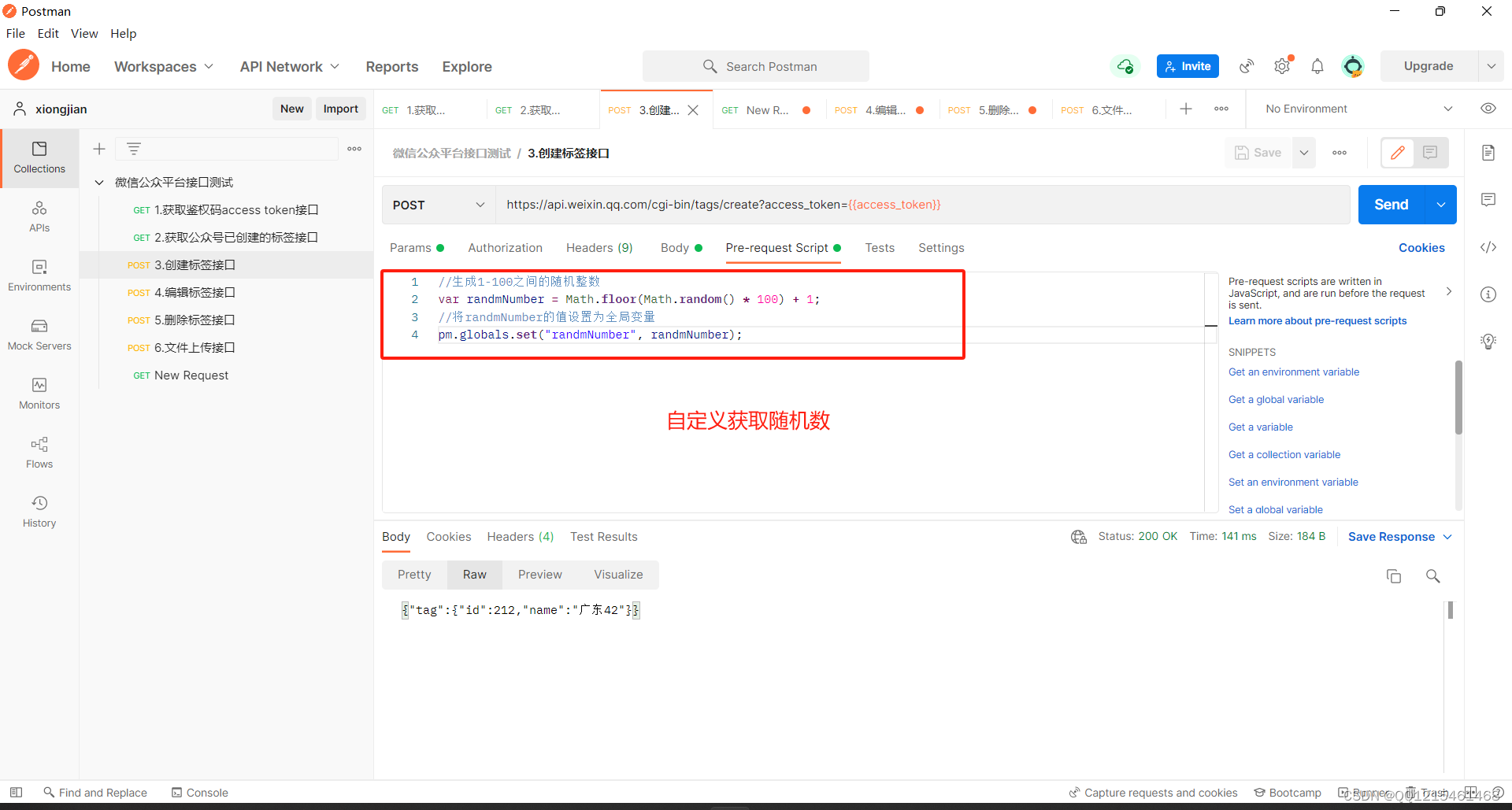The width and height of the screenshot is (1512, 810).
Task: Expand the Send button dropdown arrow
Action: pyautogui.click(x=1441, y=205)
